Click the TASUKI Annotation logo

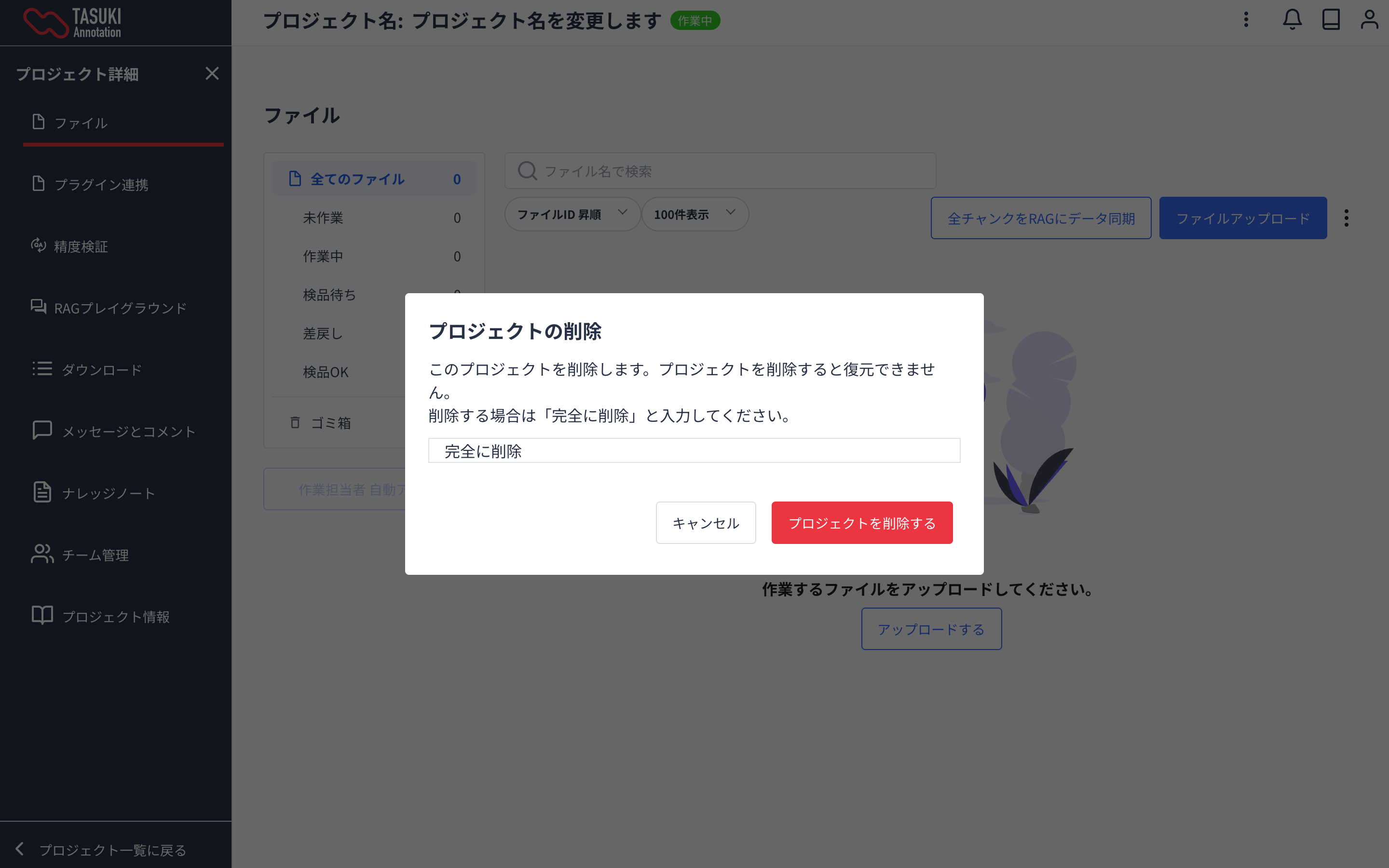coord(72,23)
